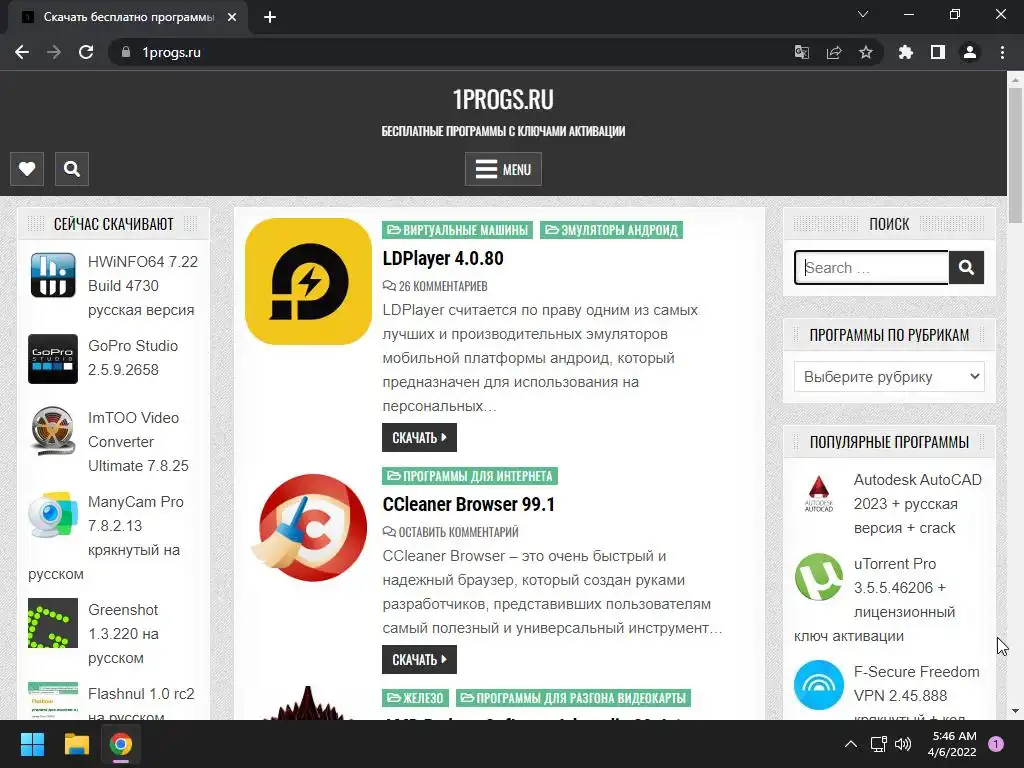Open 'F-Secure Freedome VPN 2.45.888' link
The height and width of the screenshot is (768, 1024).
(x=916, y=683)
